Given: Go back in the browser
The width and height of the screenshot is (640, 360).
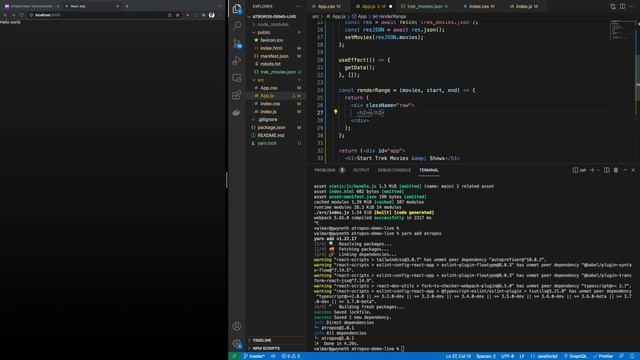Looking at the screenshot, I should pos(5,15).
